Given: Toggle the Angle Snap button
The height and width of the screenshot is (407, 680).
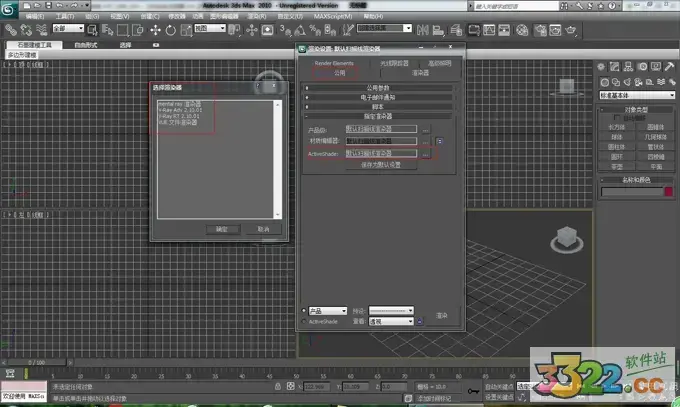Looking at the screenshot, I should (x=300, y=30).
